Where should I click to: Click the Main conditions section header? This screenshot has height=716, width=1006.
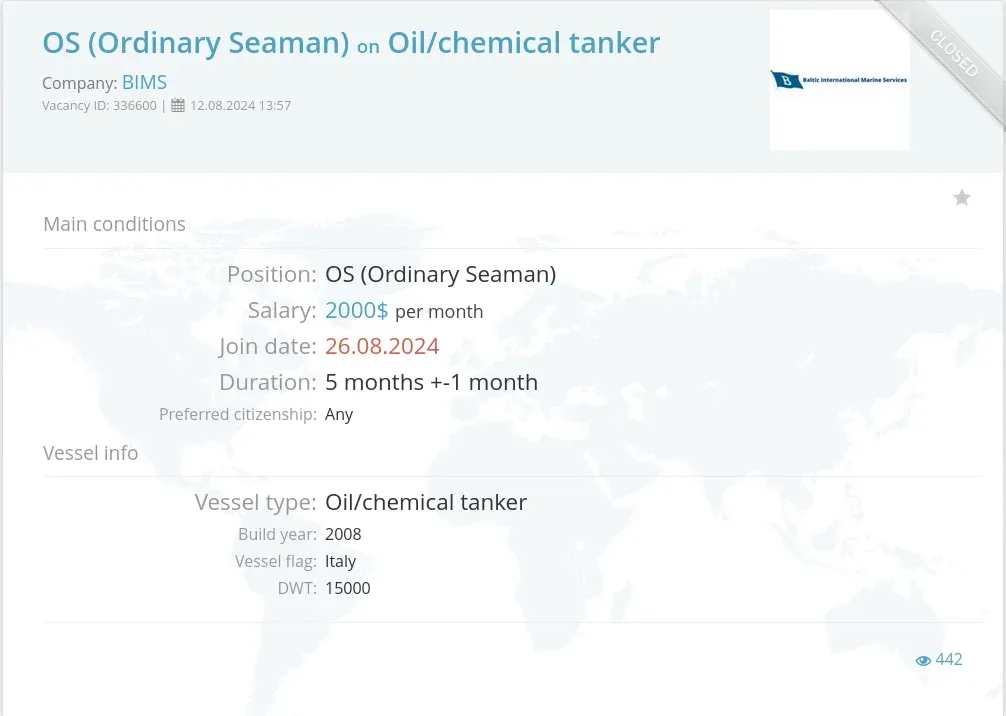point(114,224)
